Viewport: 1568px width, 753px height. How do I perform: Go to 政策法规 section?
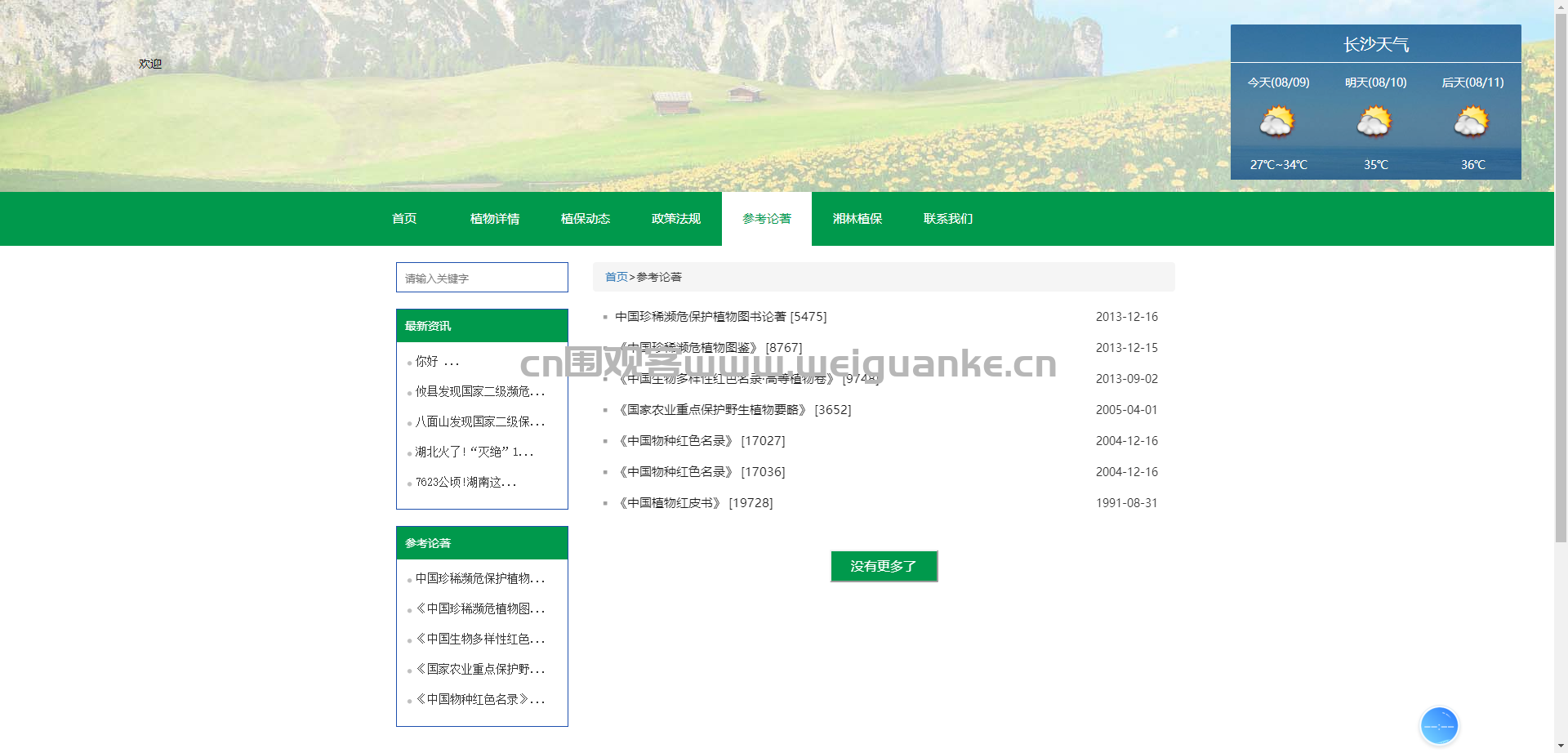pyautogui.click(x=676, y=219)
